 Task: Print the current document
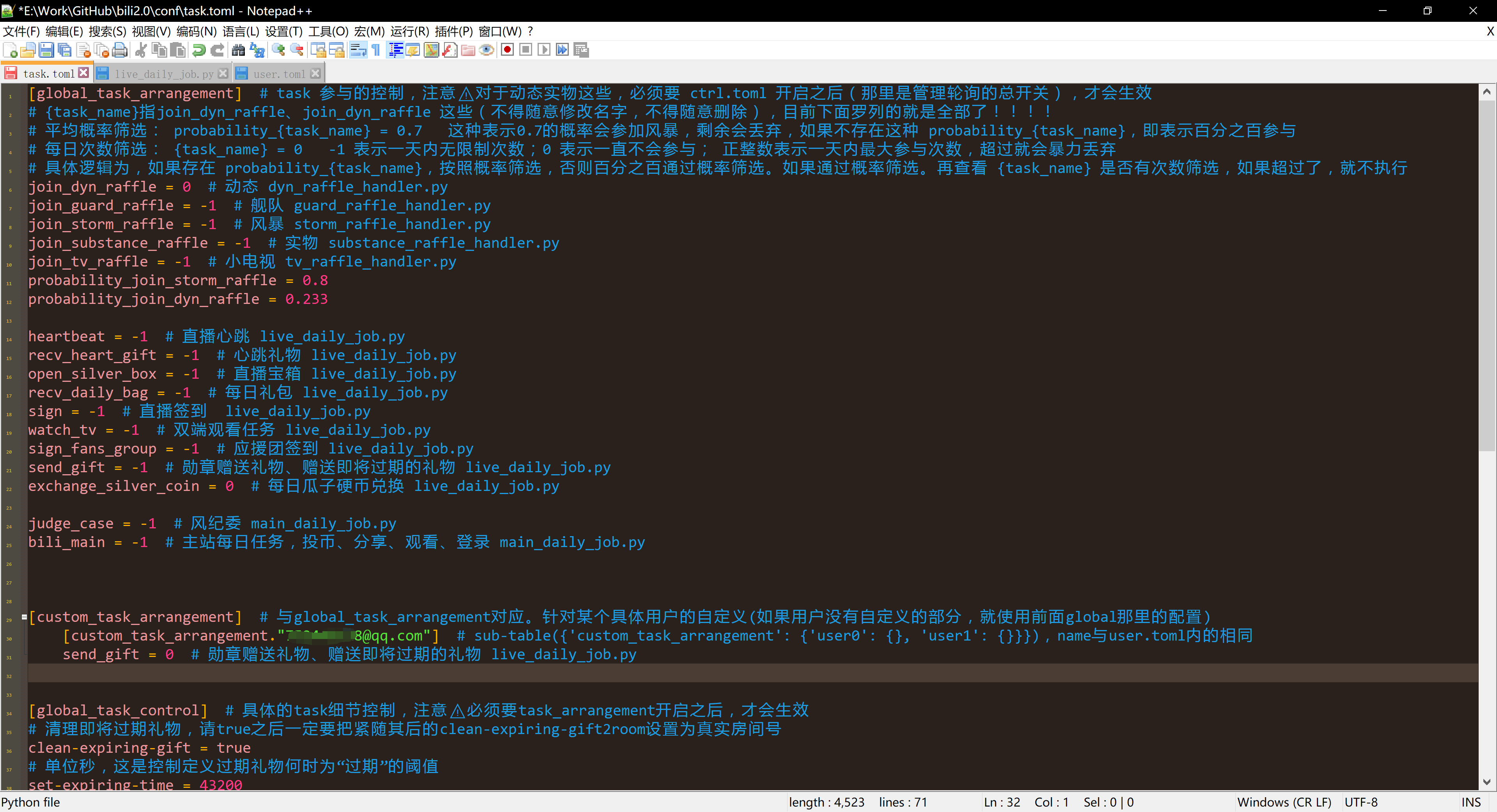pos(120,50)
